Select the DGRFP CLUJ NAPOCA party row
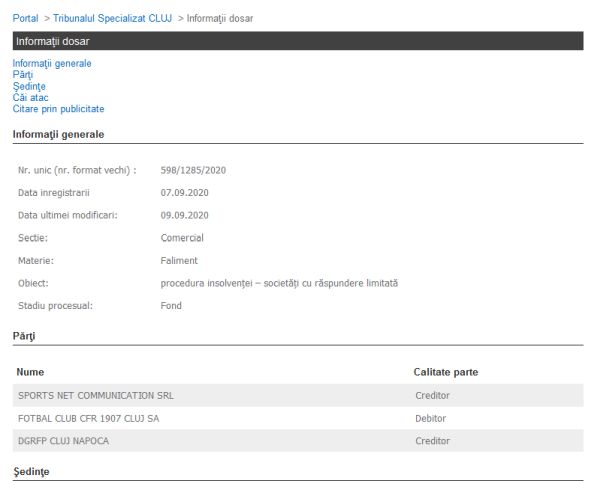 64,441
